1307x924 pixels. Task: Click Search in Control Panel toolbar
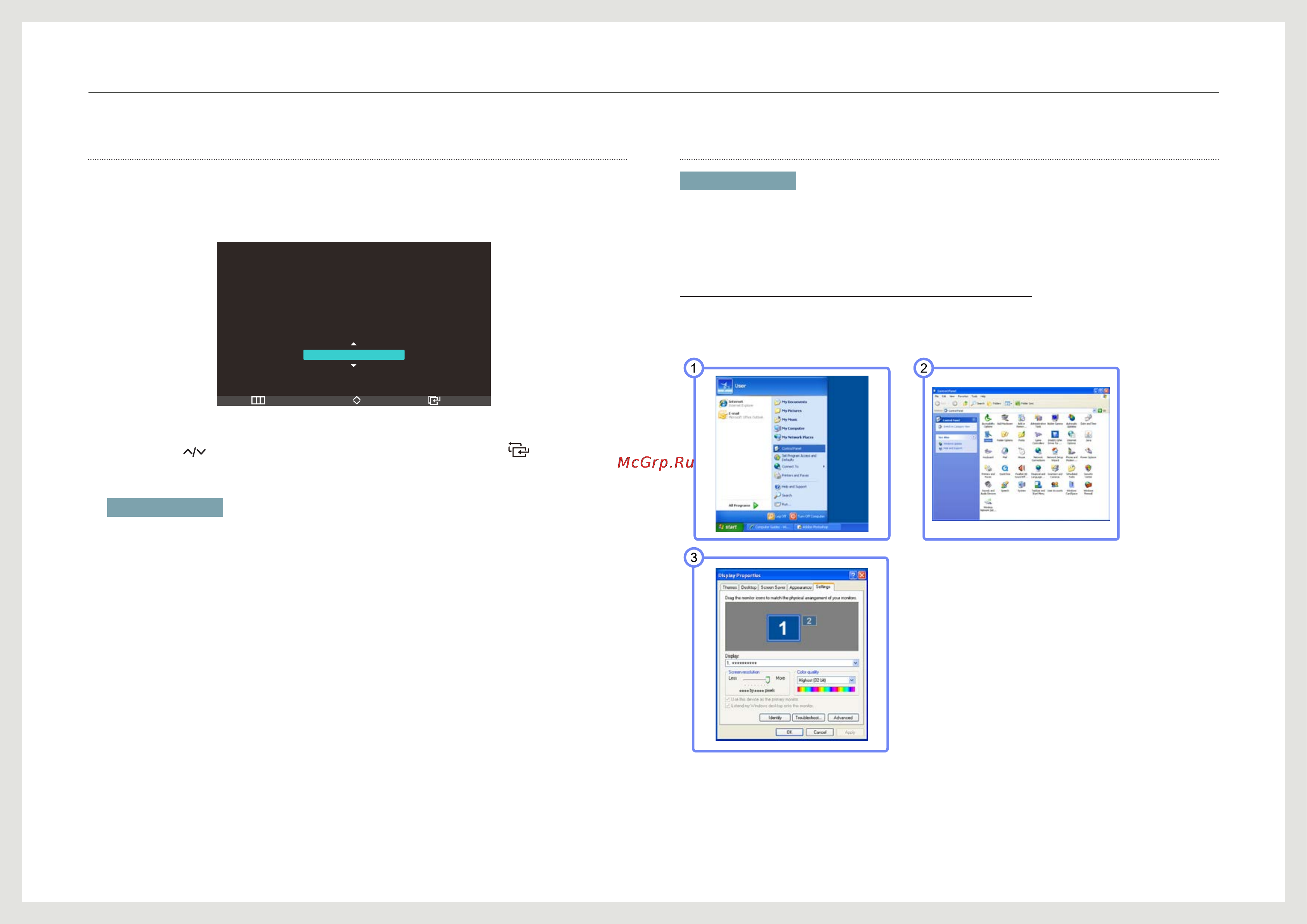978,404
